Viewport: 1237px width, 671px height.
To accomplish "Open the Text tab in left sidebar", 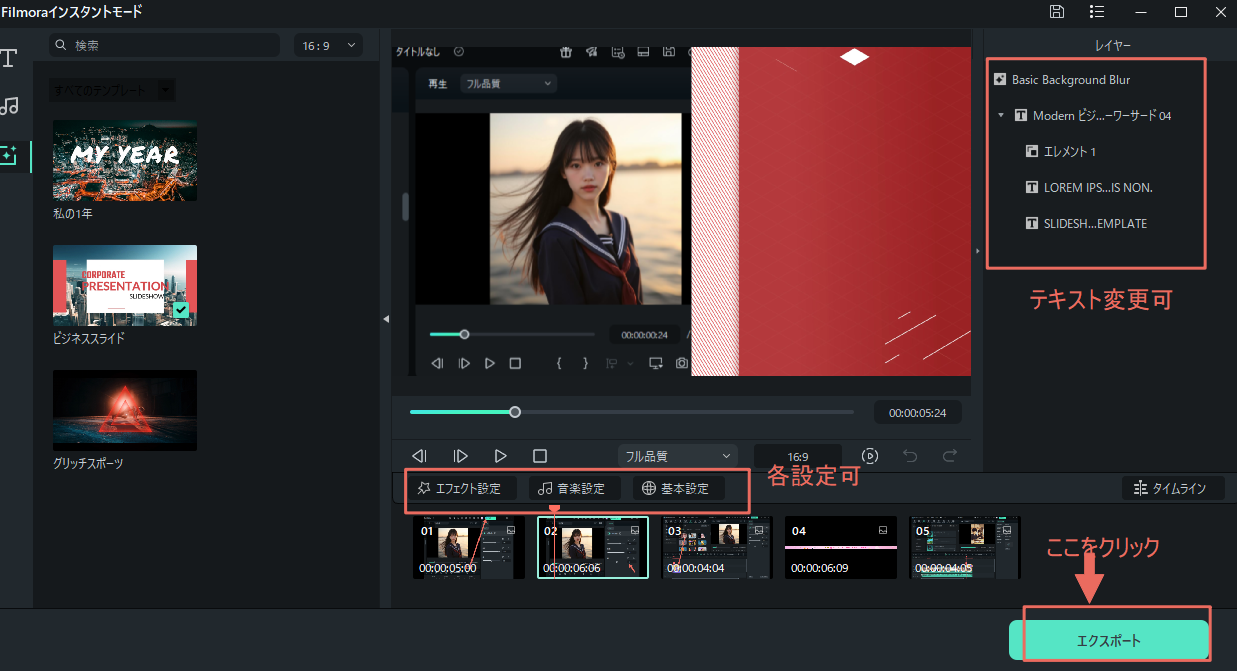I will [9, 57].
